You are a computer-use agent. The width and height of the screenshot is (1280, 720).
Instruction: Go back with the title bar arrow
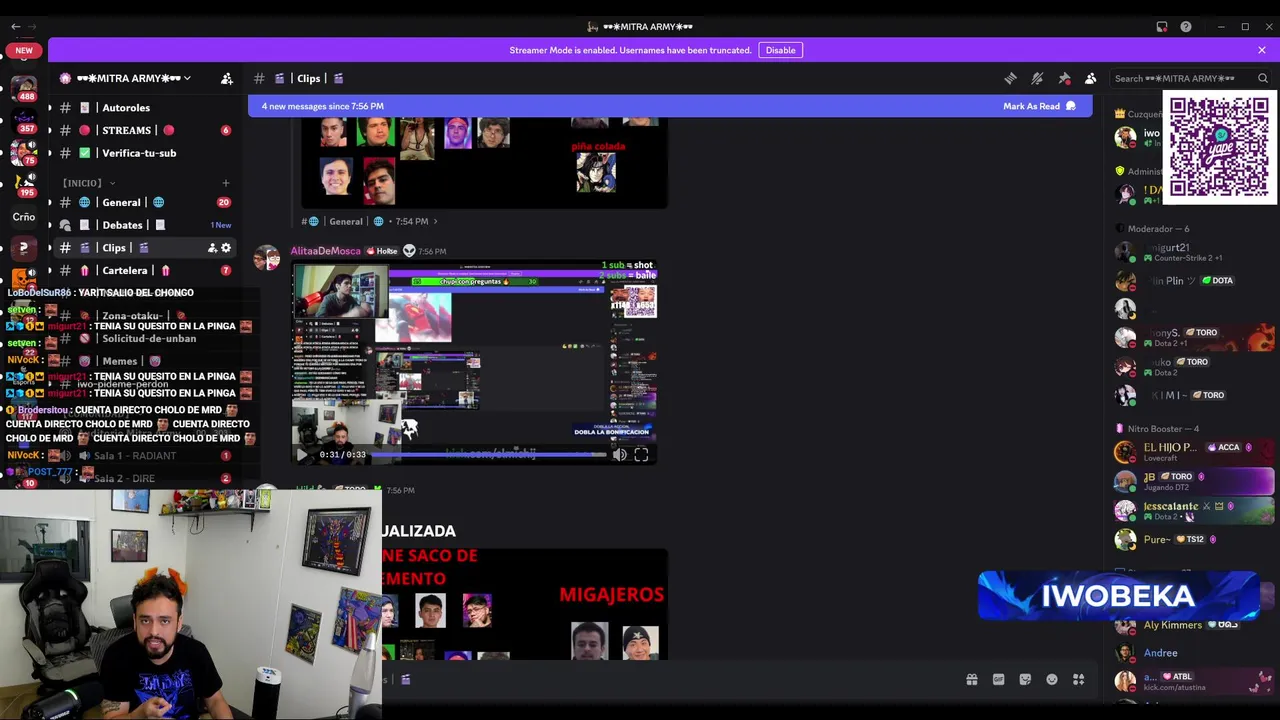point(15,27)
